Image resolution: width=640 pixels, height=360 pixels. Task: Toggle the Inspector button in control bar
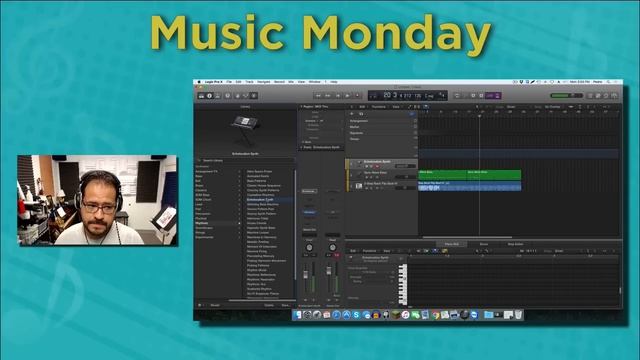click(209, 96)
